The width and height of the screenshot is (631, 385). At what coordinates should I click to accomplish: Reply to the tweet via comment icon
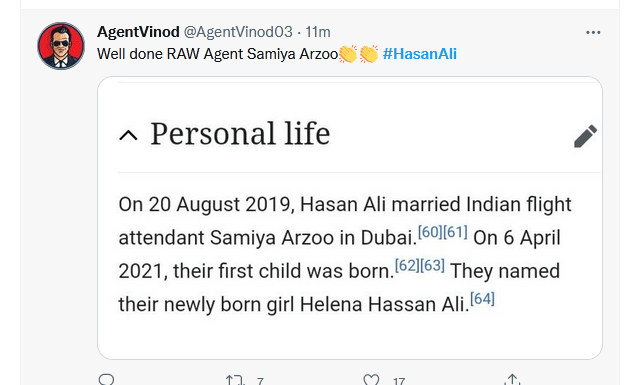[x=107, y=380]
